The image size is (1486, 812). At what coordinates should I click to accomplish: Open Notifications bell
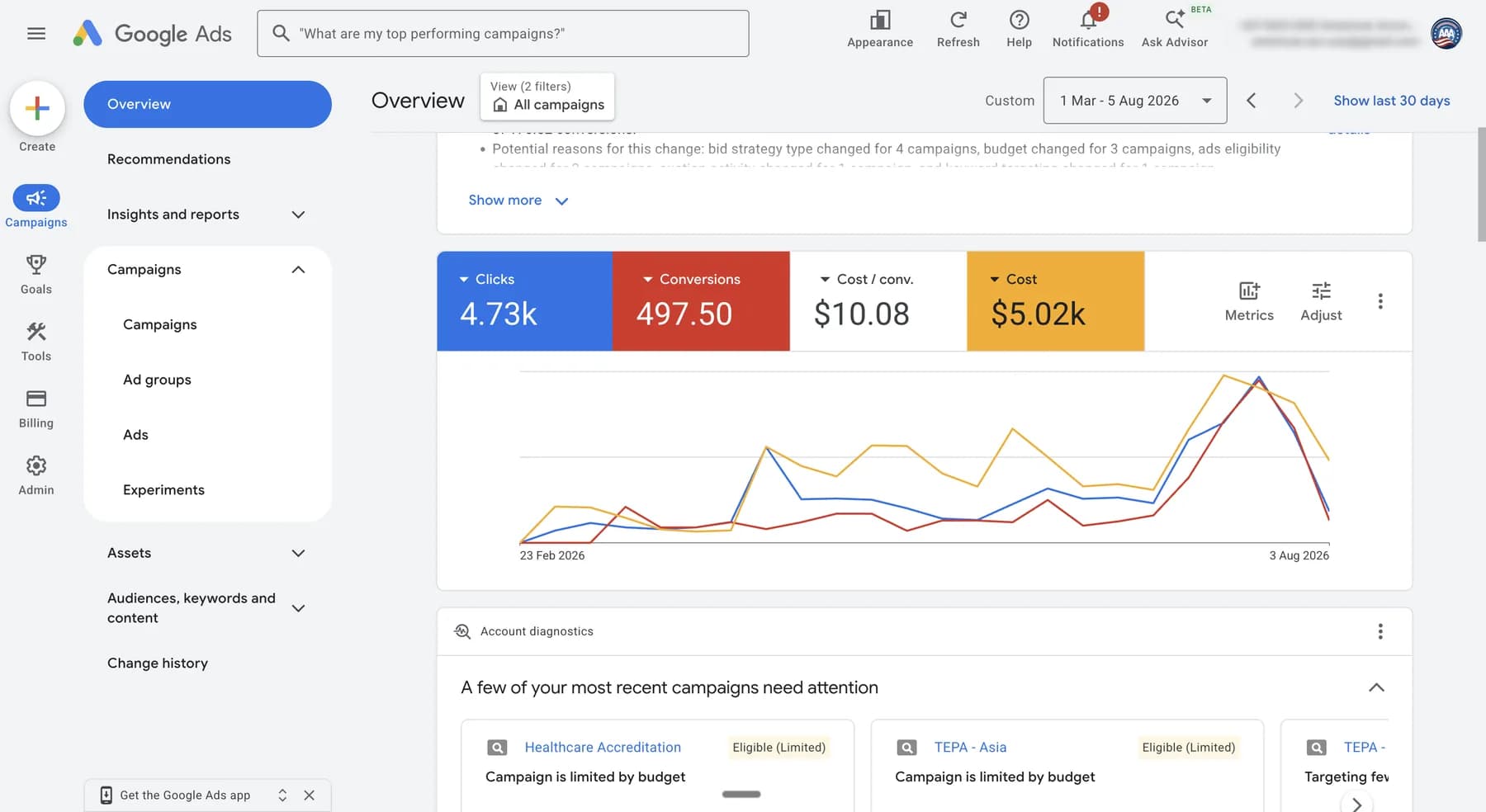click(x=1088, y=29)
